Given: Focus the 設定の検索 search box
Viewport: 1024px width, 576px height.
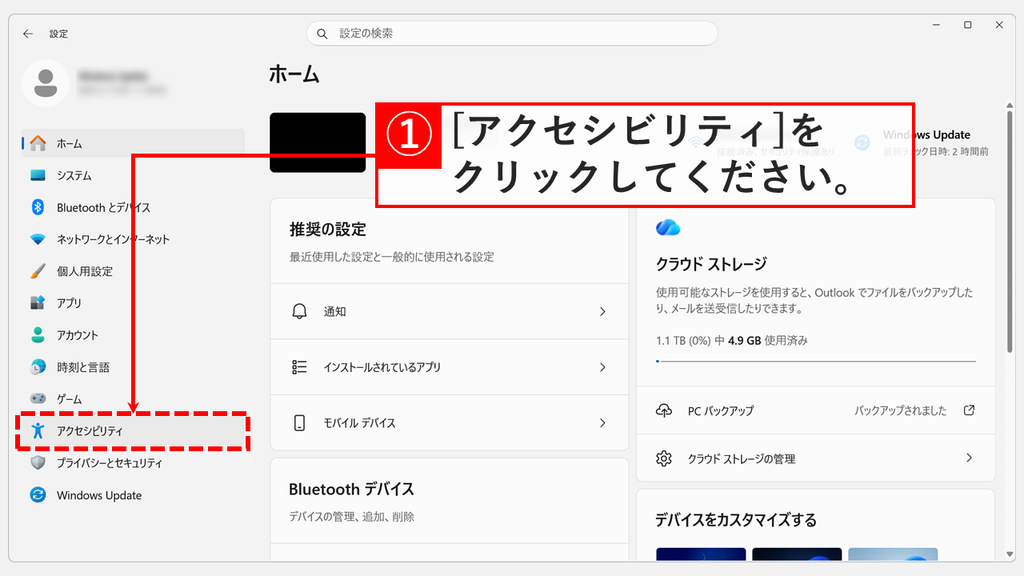Looking at the screenshot, I should click(x=512, y=33).
